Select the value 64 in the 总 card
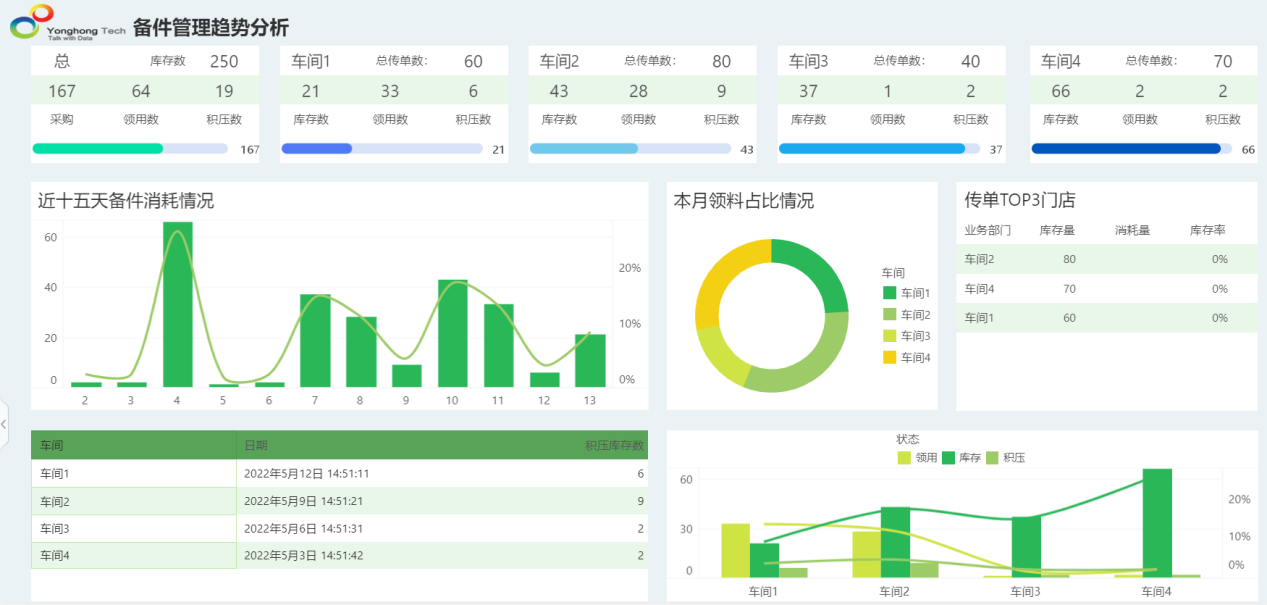 point(141,91)
